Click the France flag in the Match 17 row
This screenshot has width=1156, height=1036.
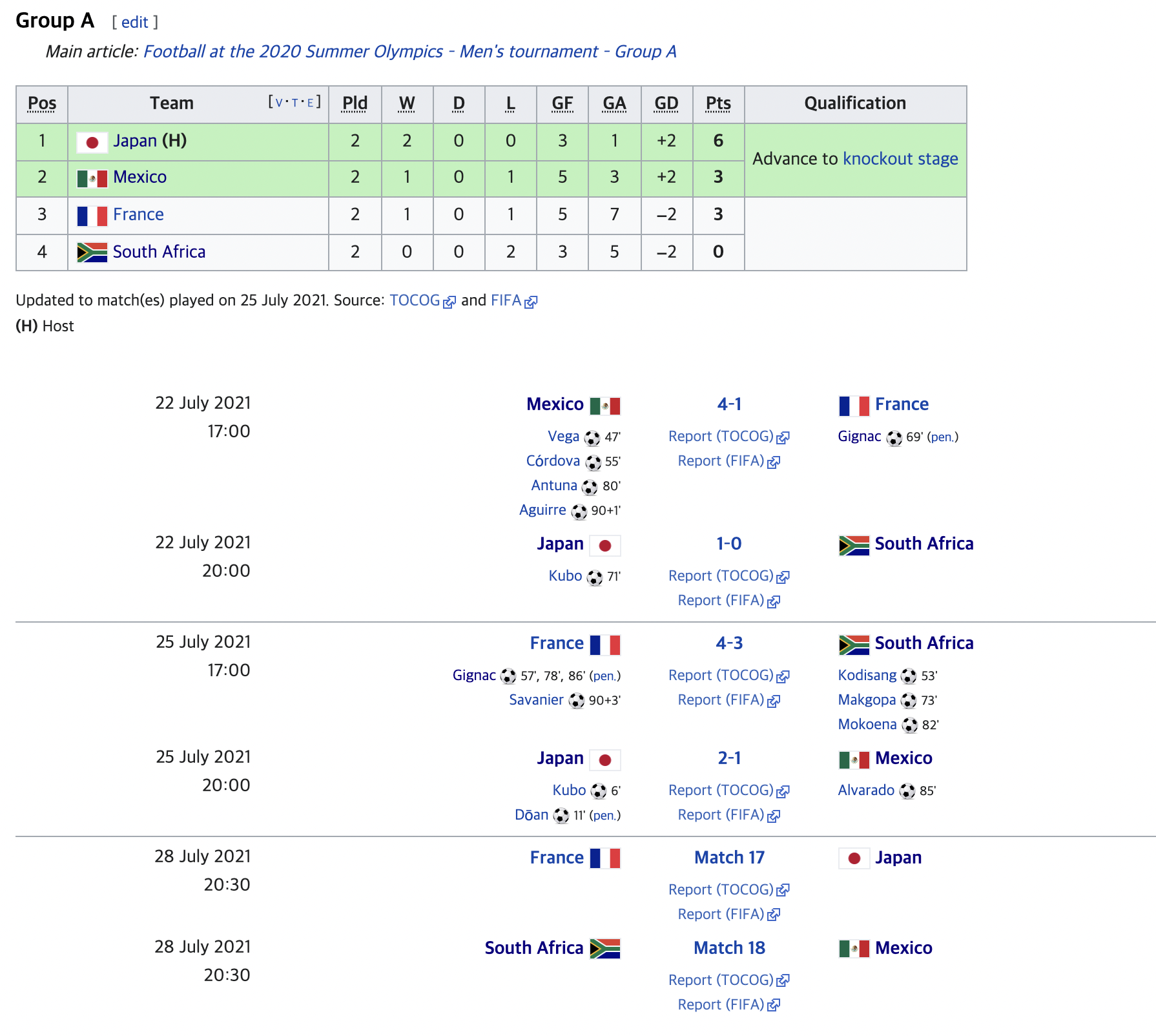tap(605, 858)
